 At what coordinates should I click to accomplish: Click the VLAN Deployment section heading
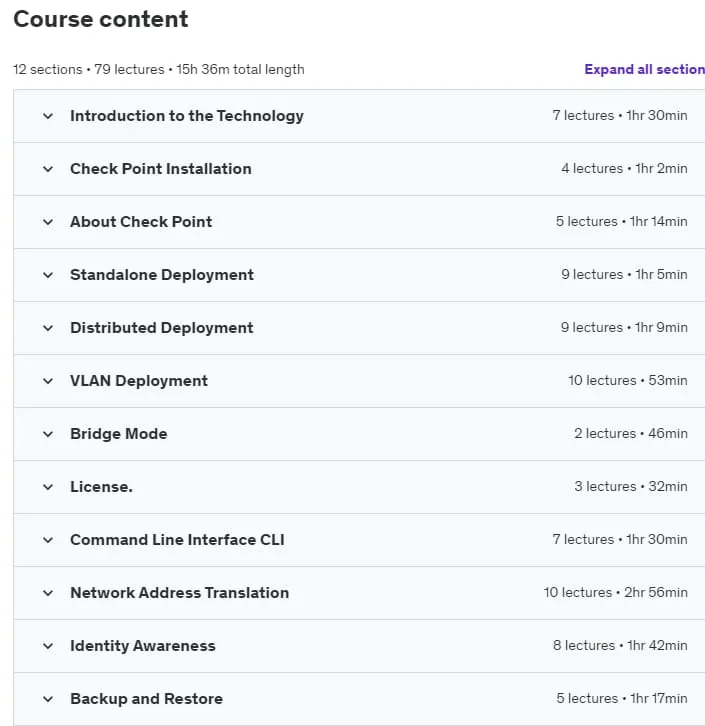pos(139,381)
